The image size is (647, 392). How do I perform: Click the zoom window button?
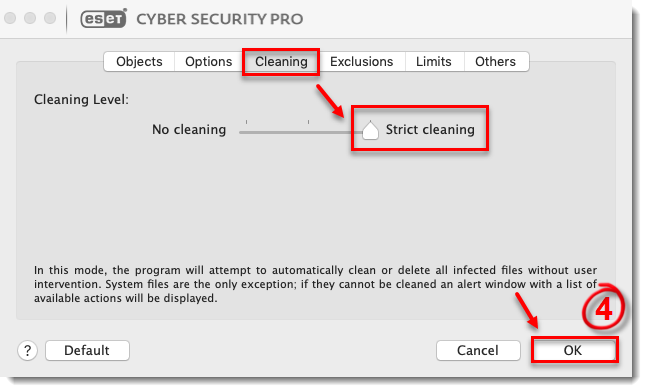point(50,18)
